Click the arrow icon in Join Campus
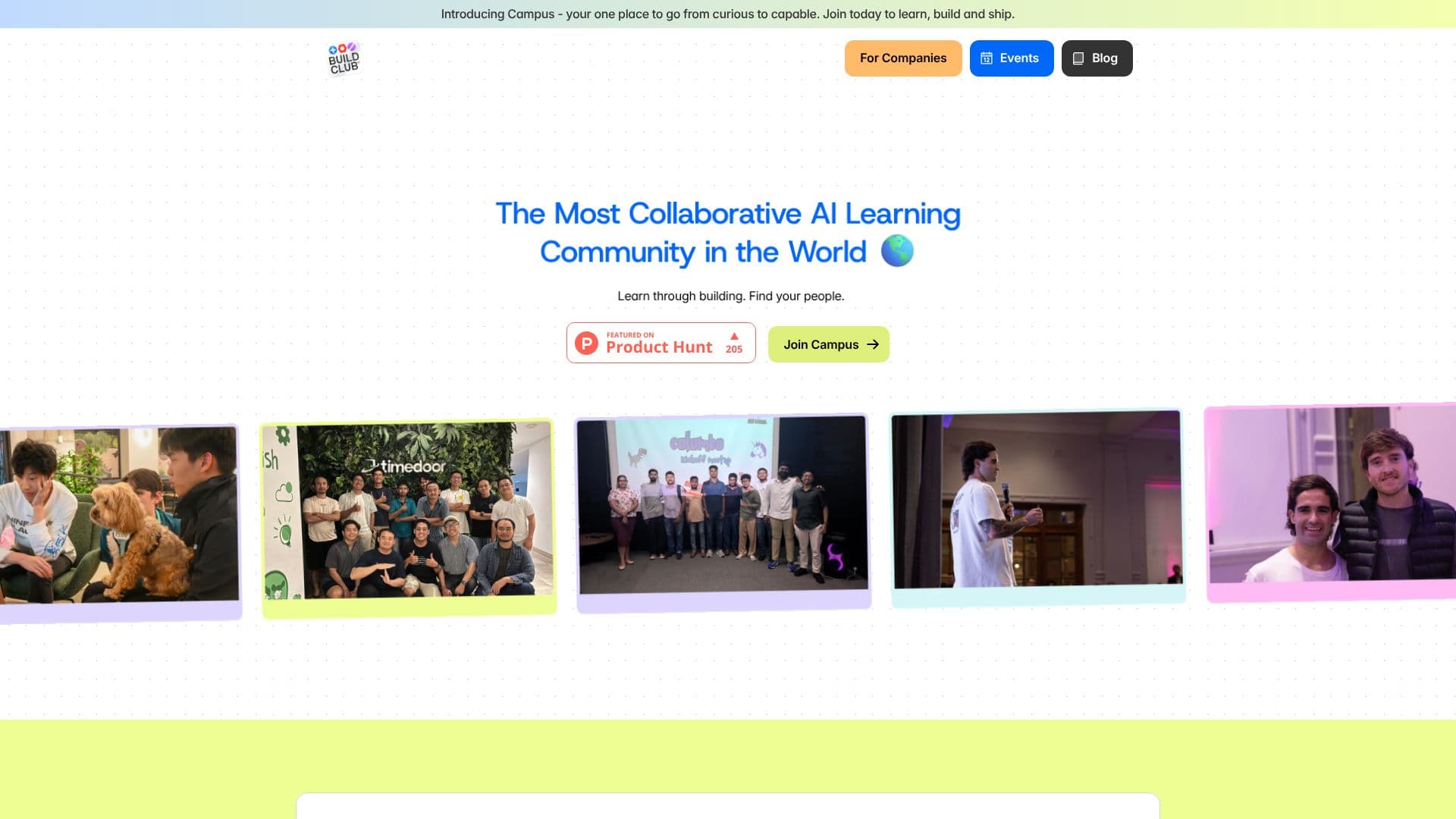This screenshot has width=1456, height=819. [x=873, y=344]
